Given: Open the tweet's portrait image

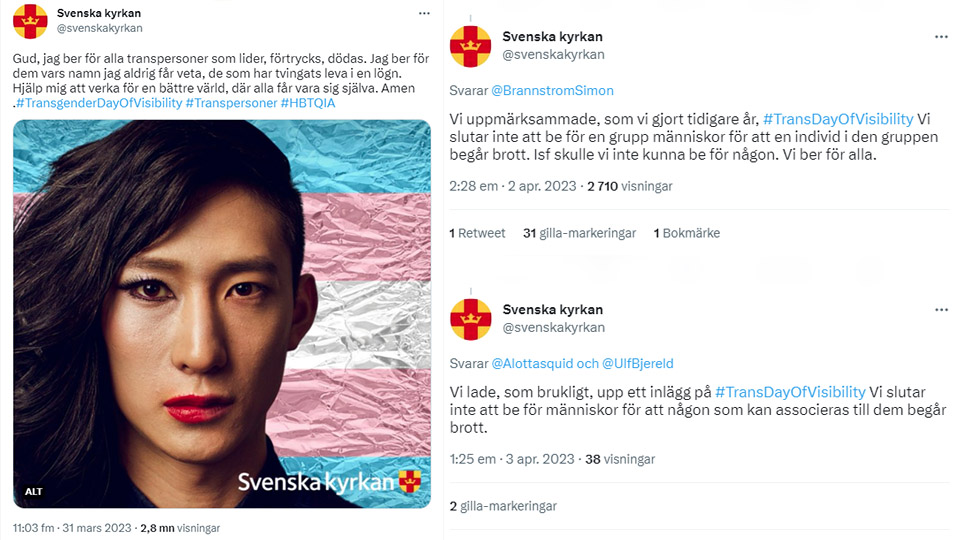Looking at the screenshot, I should coord(222,313).
